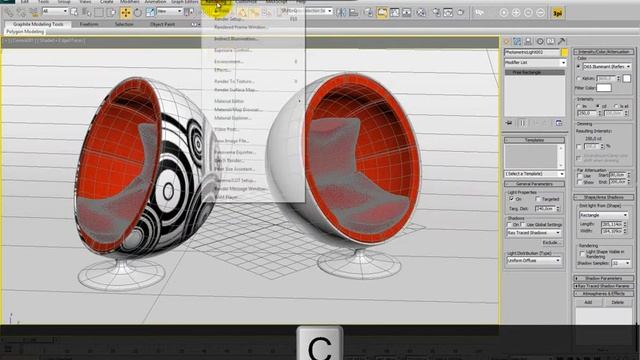Enable Light Shape Visible in Rendering
The image size is (640, 360).
(x=582, y=254)
